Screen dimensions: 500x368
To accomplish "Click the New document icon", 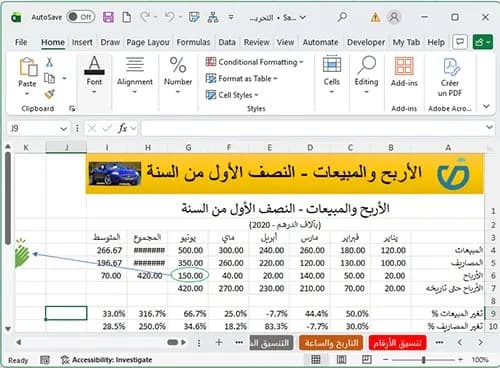I will [127, 17].
